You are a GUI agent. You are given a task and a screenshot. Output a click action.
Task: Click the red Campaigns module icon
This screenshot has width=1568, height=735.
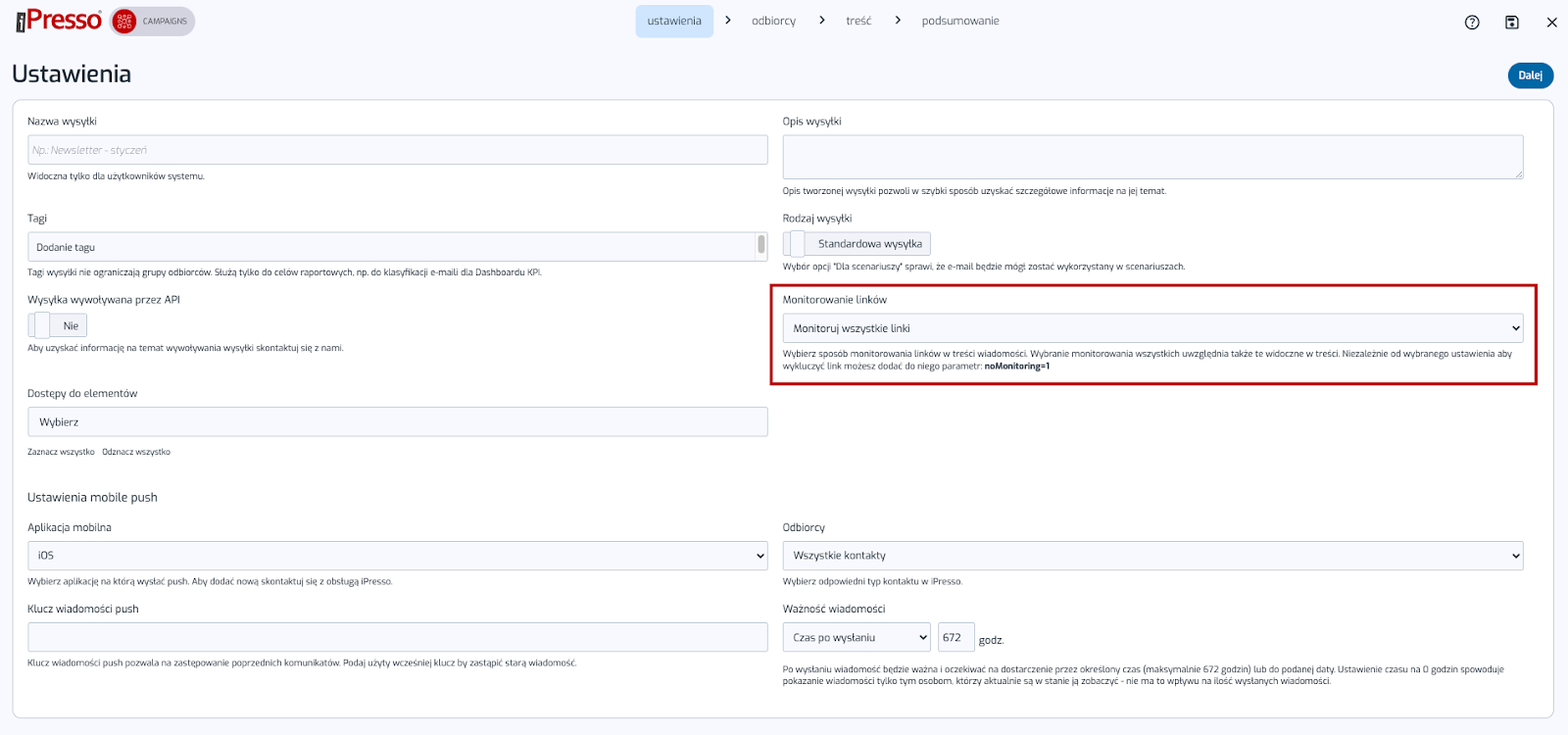click(x=124, y=22)
